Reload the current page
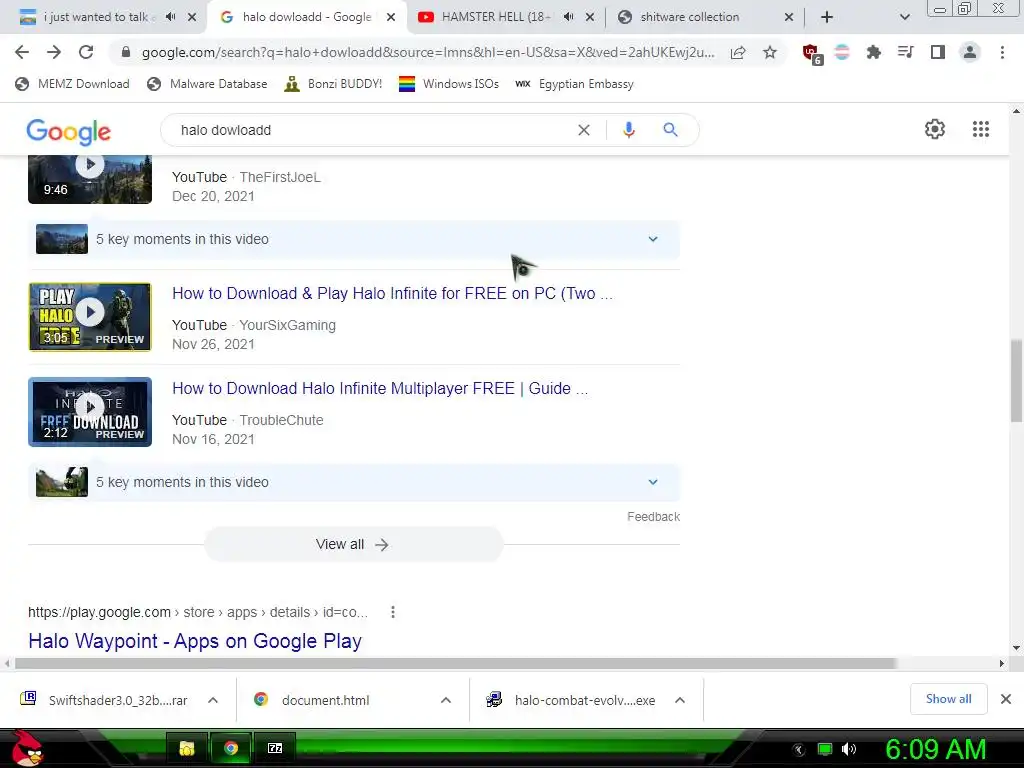Image resolution: width=1024 pixels, height=768 pixels. 86,52
